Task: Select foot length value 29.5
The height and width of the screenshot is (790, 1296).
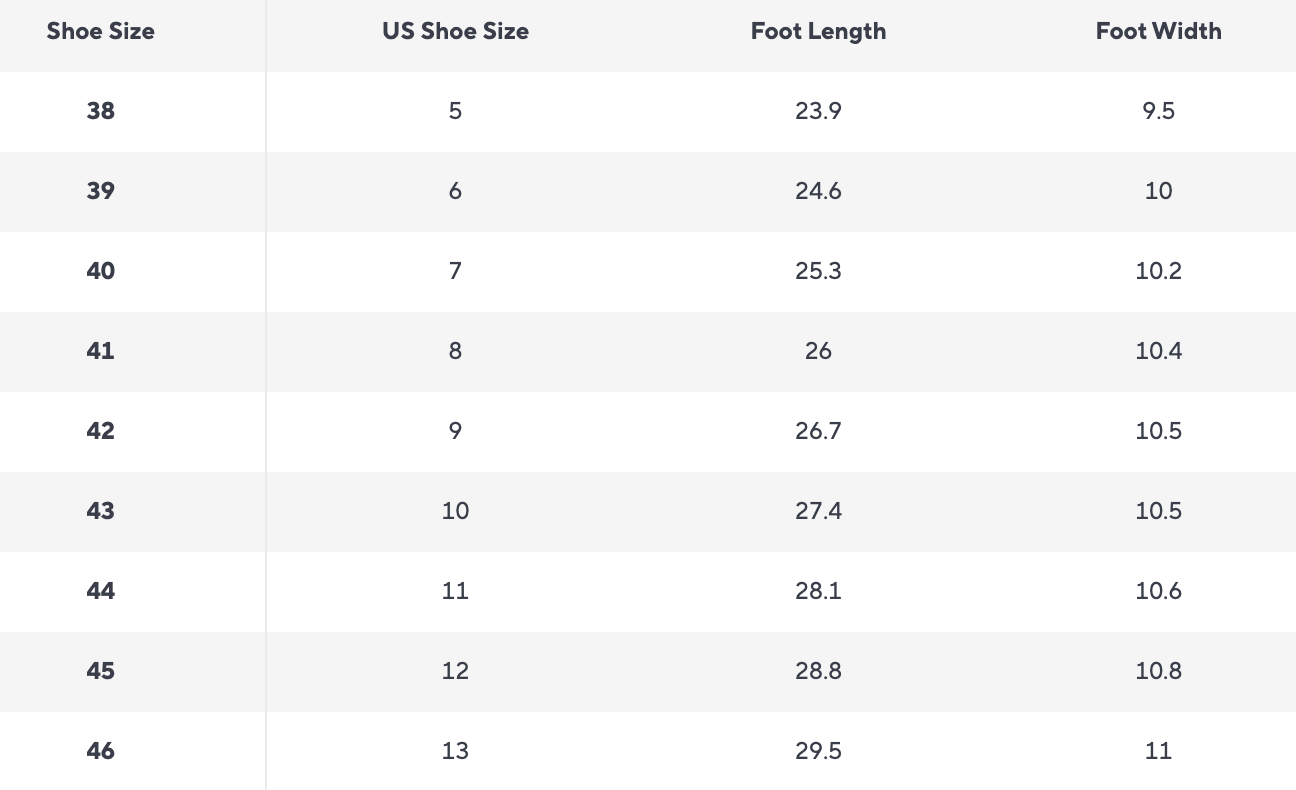Action: (818, 751)
